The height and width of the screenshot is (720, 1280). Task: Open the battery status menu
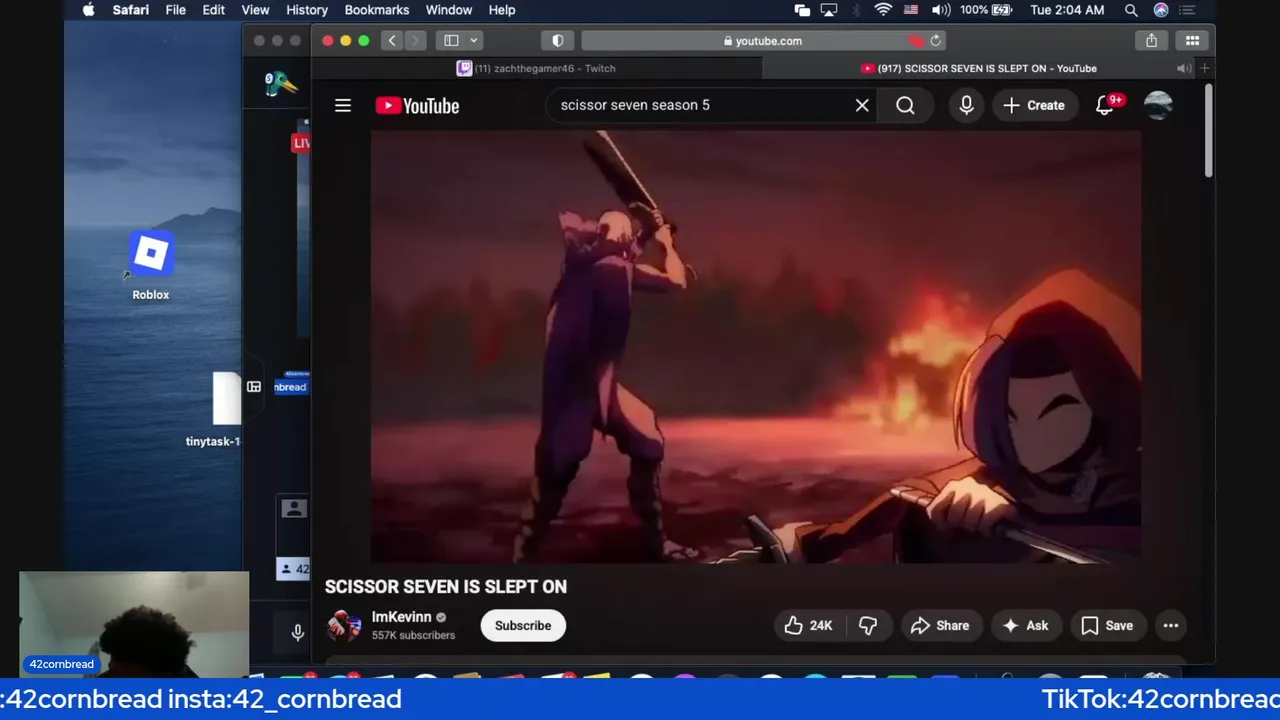coord(987,10)
